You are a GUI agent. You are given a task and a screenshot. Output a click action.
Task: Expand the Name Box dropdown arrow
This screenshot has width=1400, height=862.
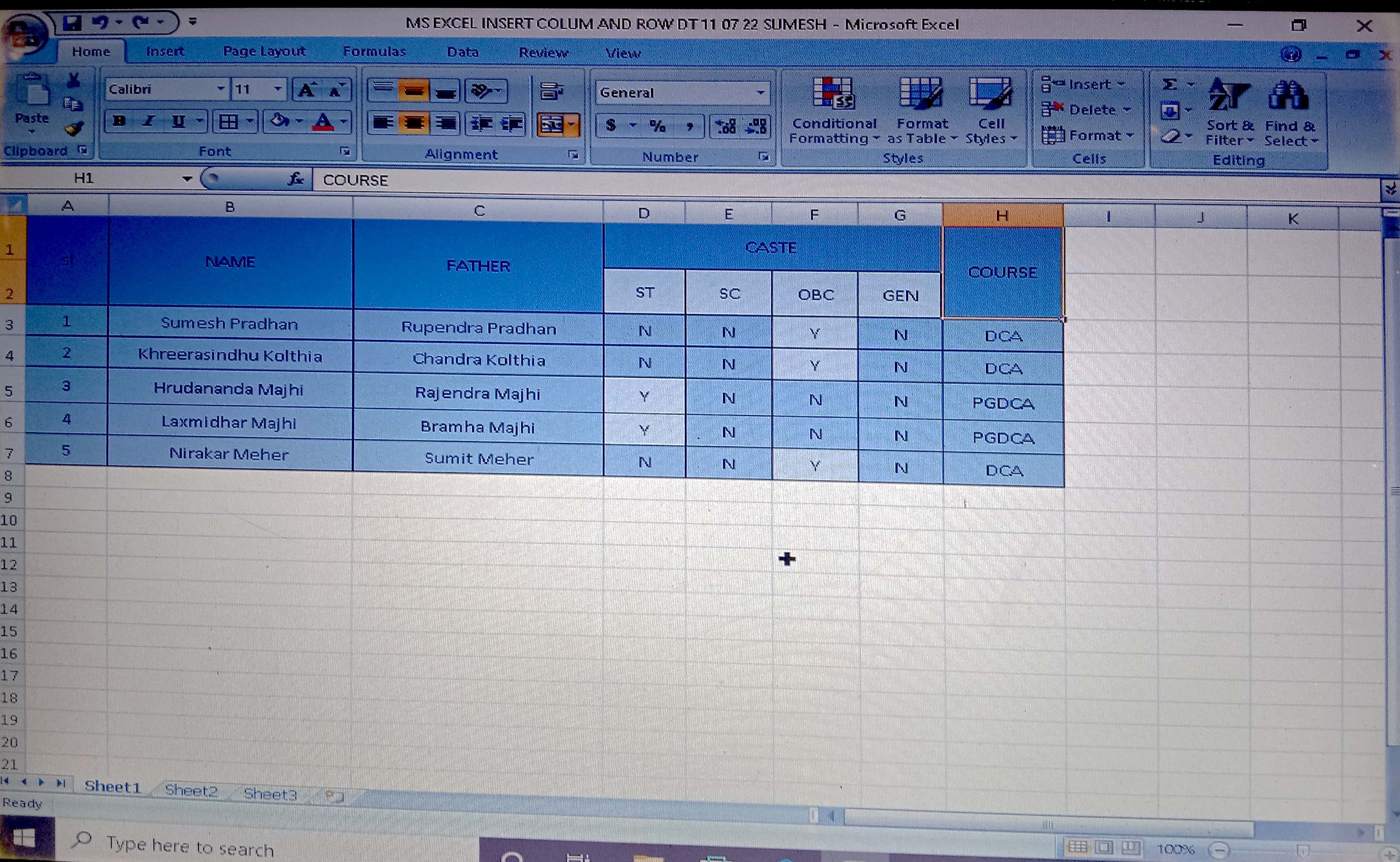coord(187,179)
